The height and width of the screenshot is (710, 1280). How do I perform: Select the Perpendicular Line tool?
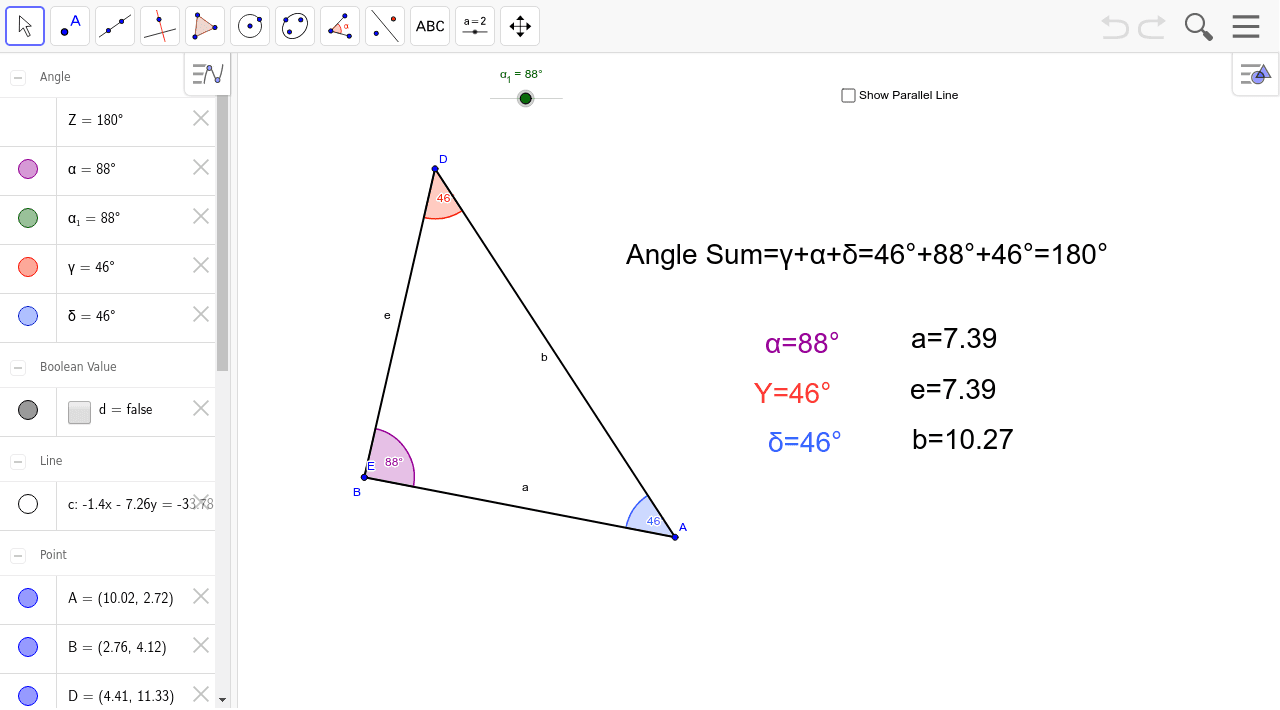tap(160, 26)
